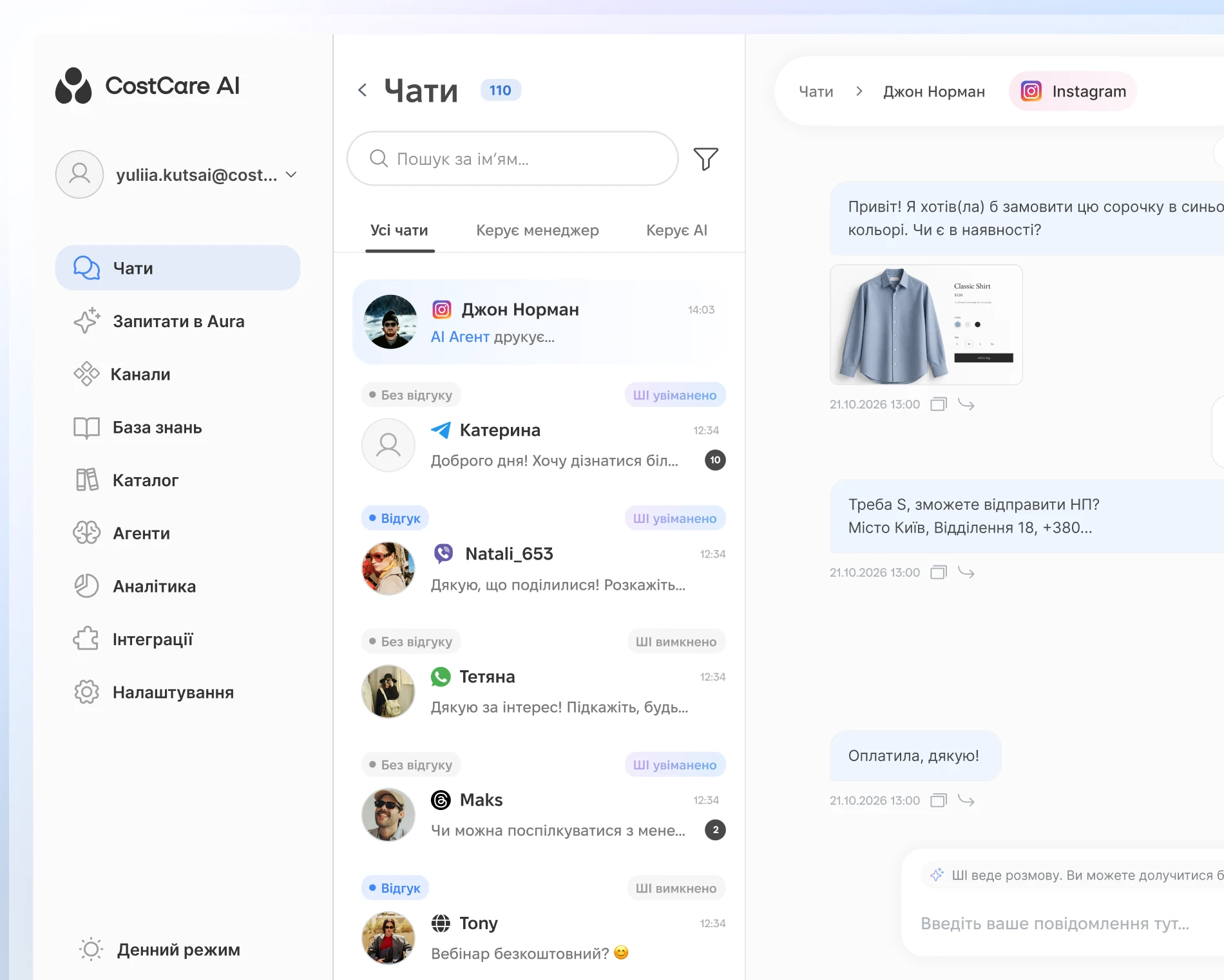Switch to the Усі чати tab
Image resolution: width=1224 pixels, height=980 pixels.
pos(399,231)
